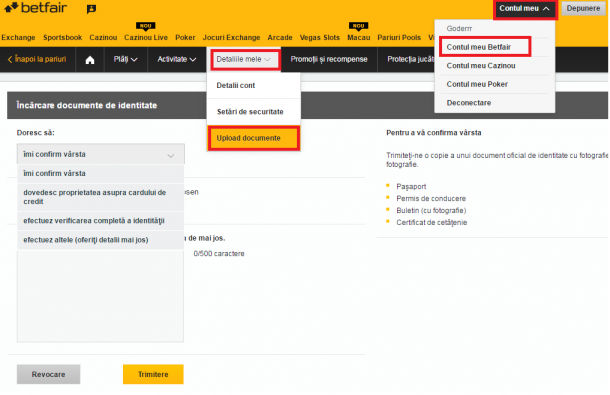
Task: Collapse the Contul meu menu
Action: [525, 9]
